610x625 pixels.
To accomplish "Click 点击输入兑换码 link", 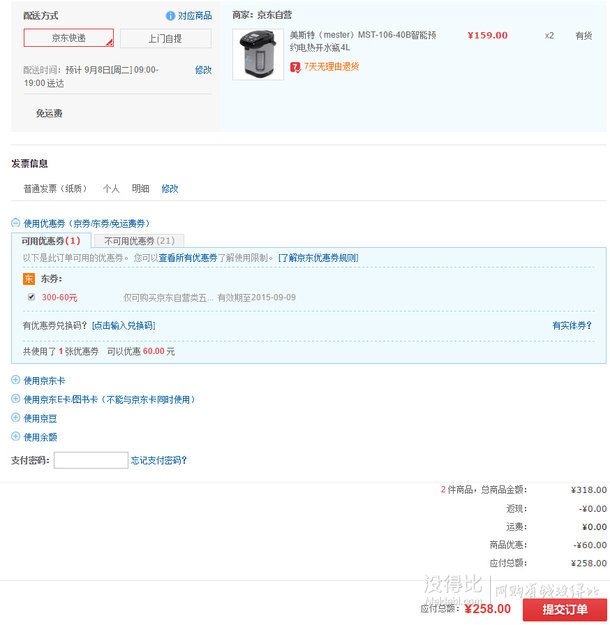I will click(124, 326).
